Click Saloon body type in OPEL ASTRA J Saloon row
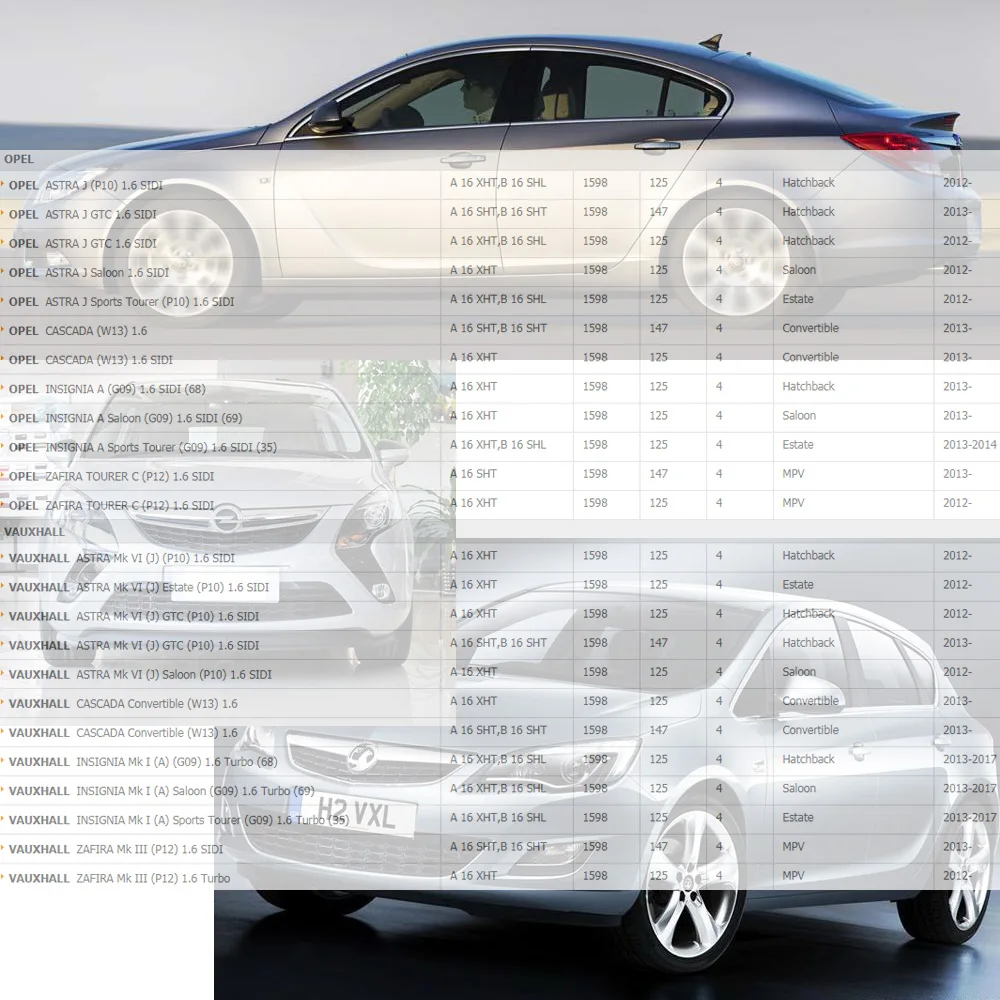 [x=799, y=270]
